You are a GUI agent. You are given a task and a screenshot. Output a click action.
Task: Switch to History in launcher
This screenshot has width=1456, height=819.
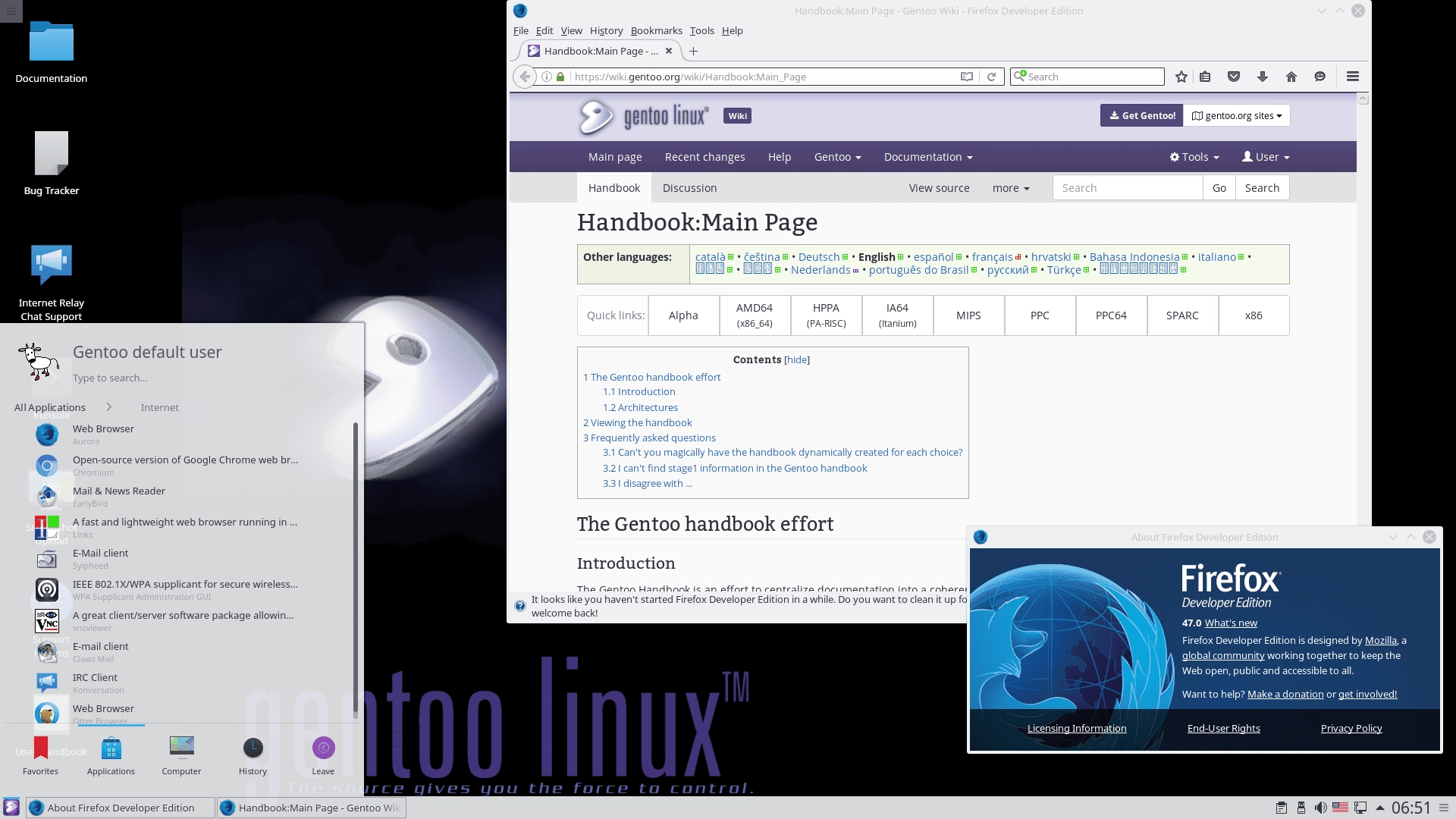(x=253, y=756)
